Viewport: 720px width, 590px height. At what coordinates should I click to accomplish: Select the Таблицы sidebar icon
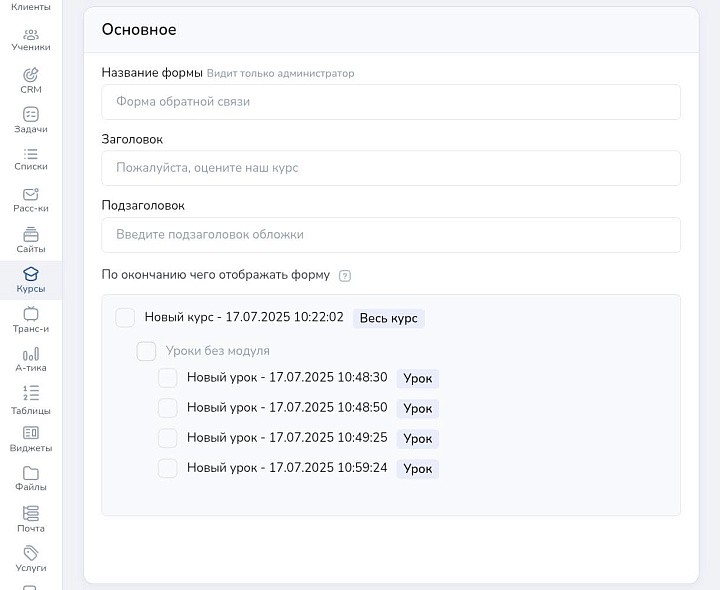pyautogui.click(x=30, y=394)
